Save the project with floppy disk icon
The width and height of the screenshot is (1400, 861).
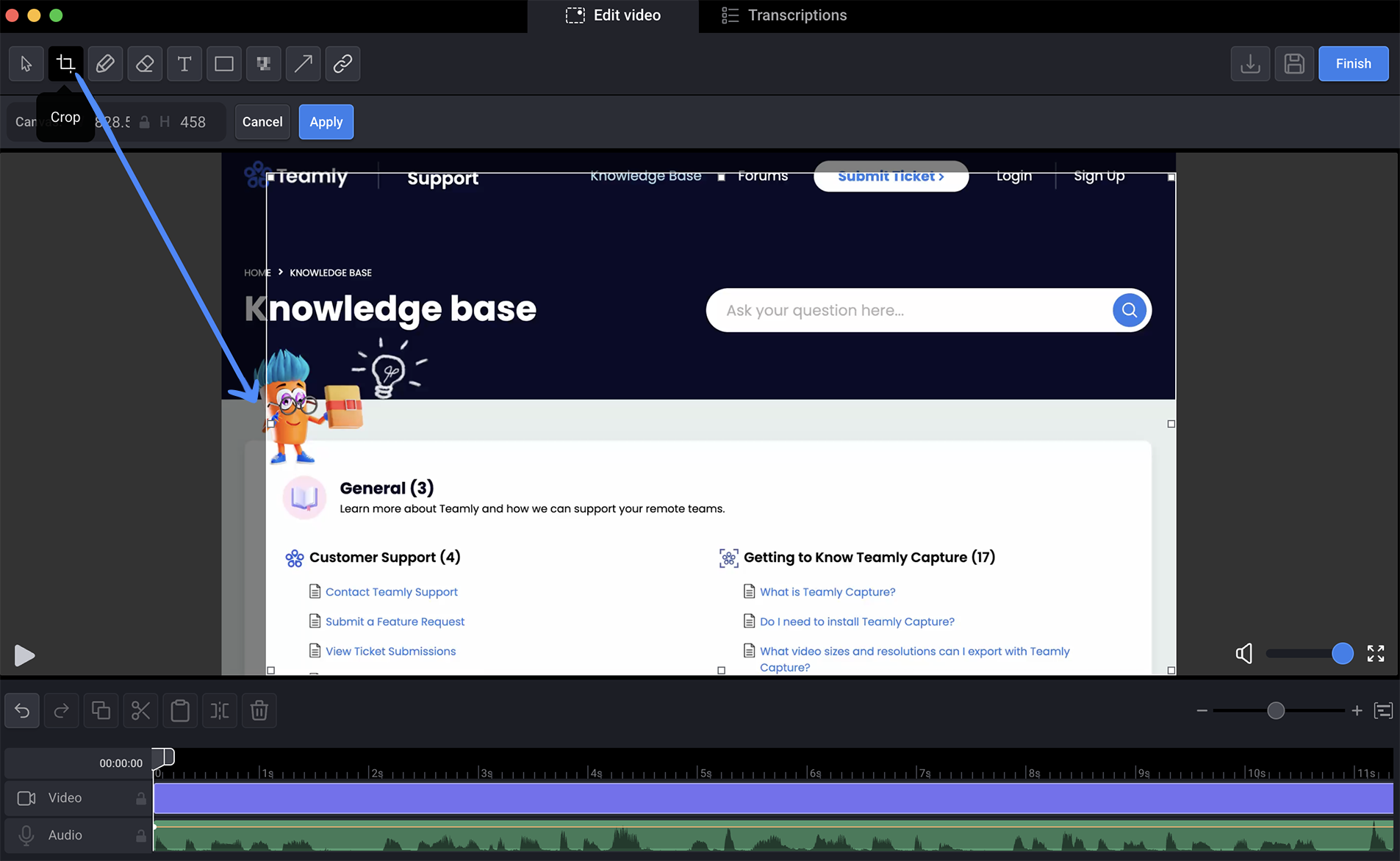(1294, 64)
